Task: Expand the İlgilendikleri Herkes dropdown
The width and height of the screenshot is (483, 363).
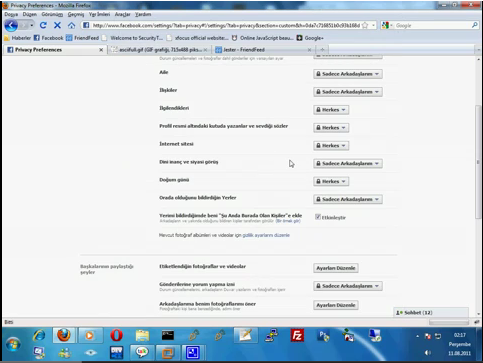Action: (331, 110)
